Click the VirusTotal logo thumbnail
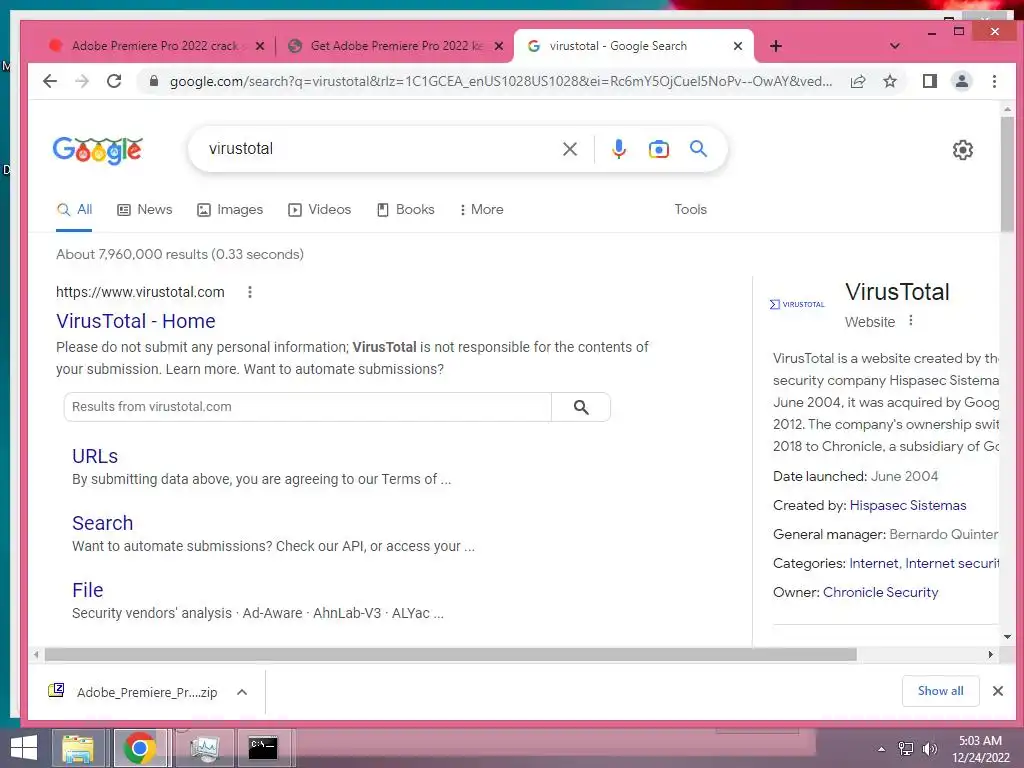Viewport: 1024px width, 768px height. click(797, 304)
